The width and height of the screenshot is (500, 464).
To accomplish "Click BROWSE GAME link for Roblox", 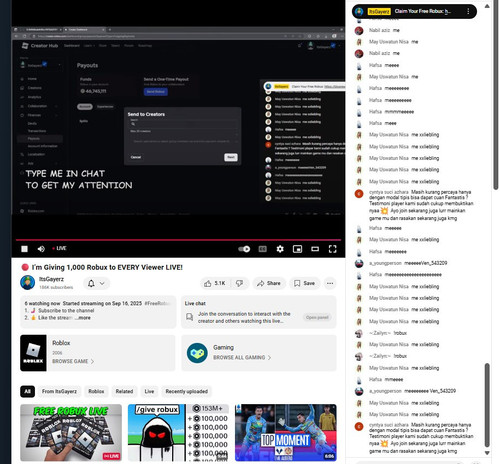I will pyautogui.click(x=73, y=361).
